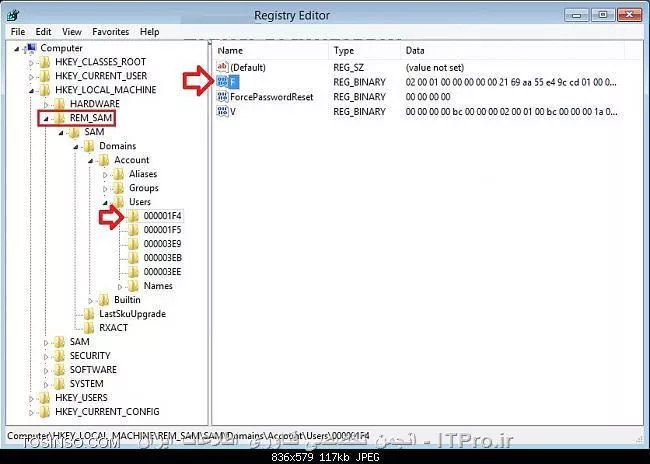This screenshot has width=650, height=464.
Task: Select the SECURITY key label
Action: pyautogui.click(x=90, y=356)
